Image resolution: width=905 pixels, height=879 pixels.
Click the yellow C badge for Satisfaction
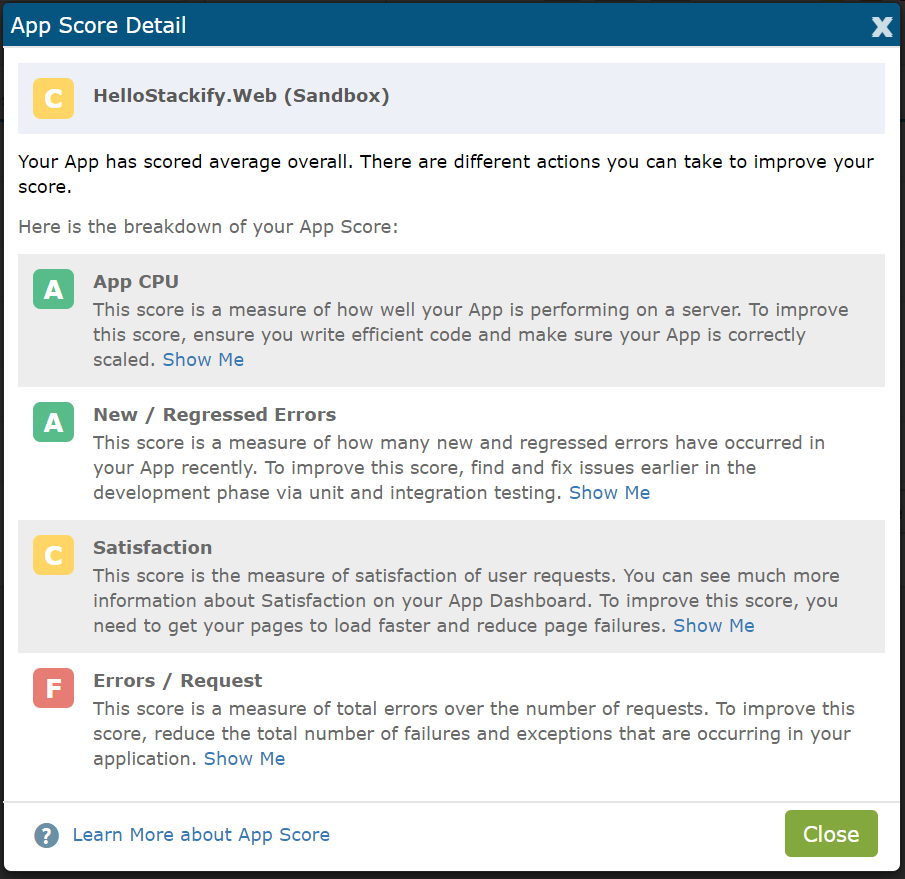53,555
